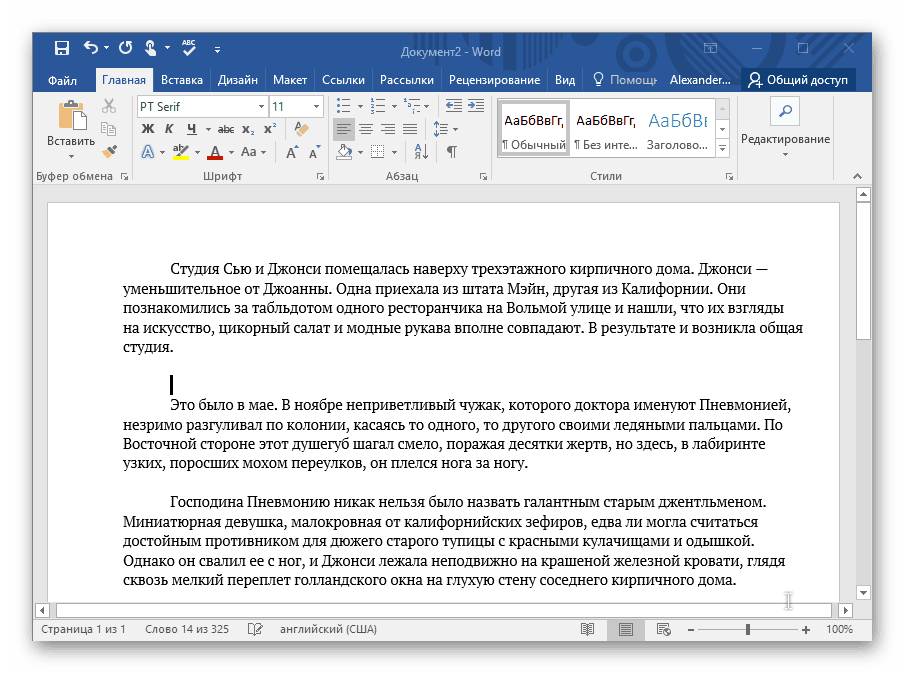The height and width of the screenshot is (673, 904).
Task: Decrease paragraph indent
Action: coord(454,106)
